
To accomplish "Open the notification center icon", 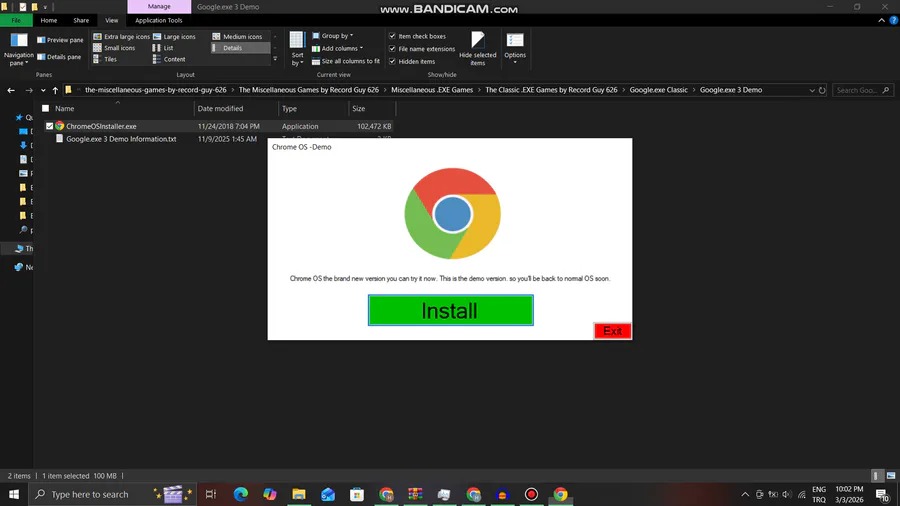I will tap(883, 494).
